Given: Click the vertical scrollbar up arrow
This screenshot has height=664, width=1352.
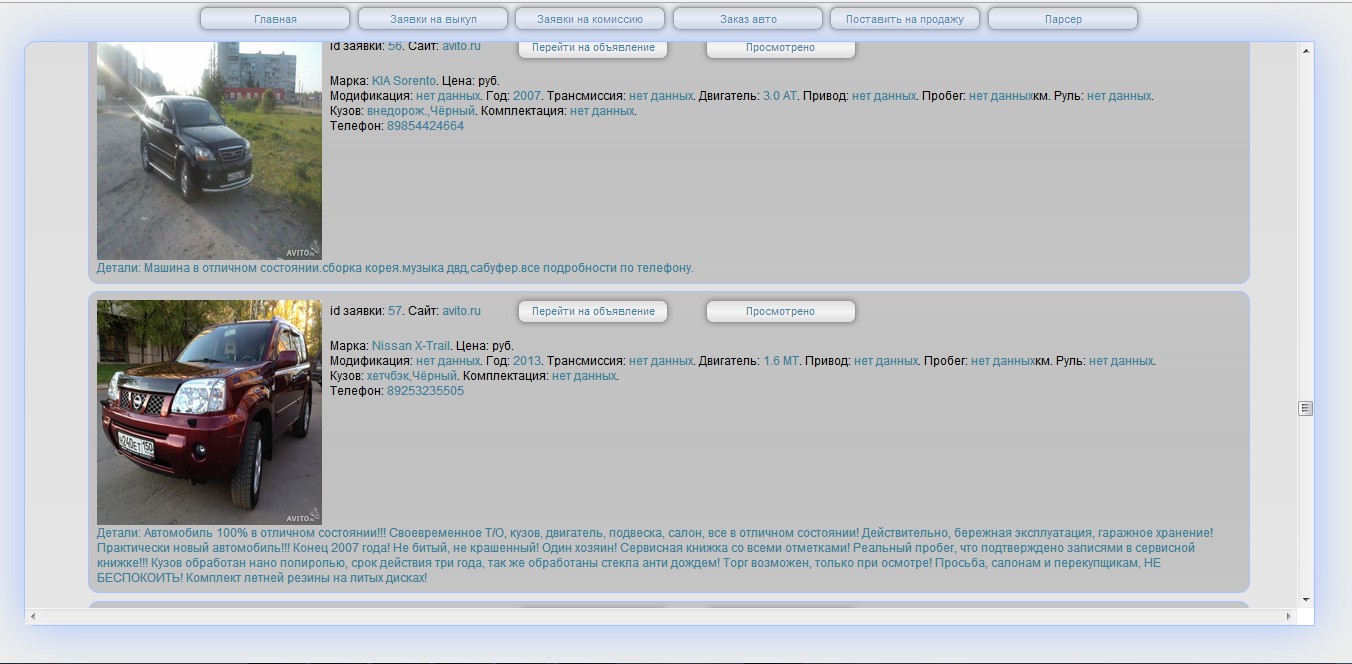Looking at the screenshot, I should [x=1306, y=50].
